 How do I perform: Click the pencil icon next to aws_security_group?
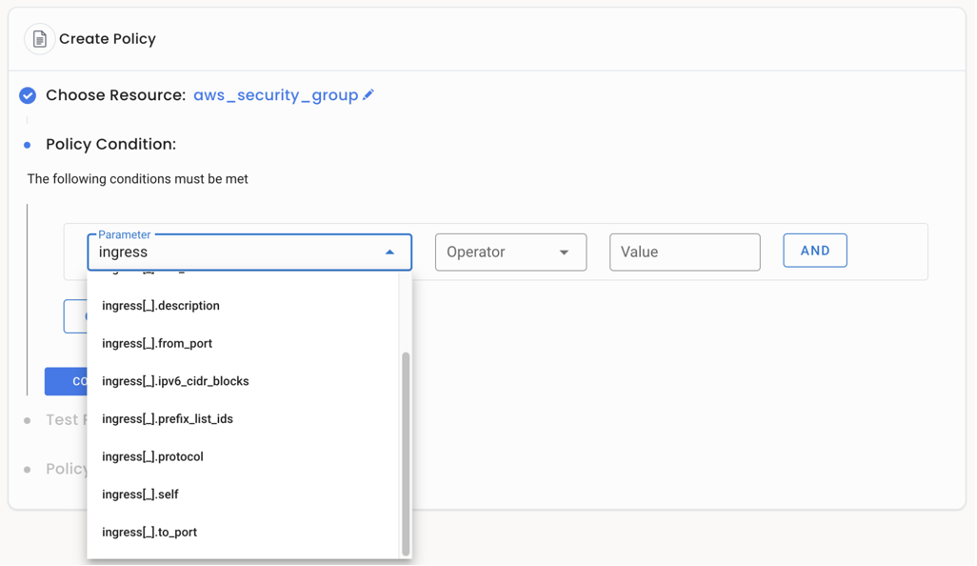click(x=369, y=95)
